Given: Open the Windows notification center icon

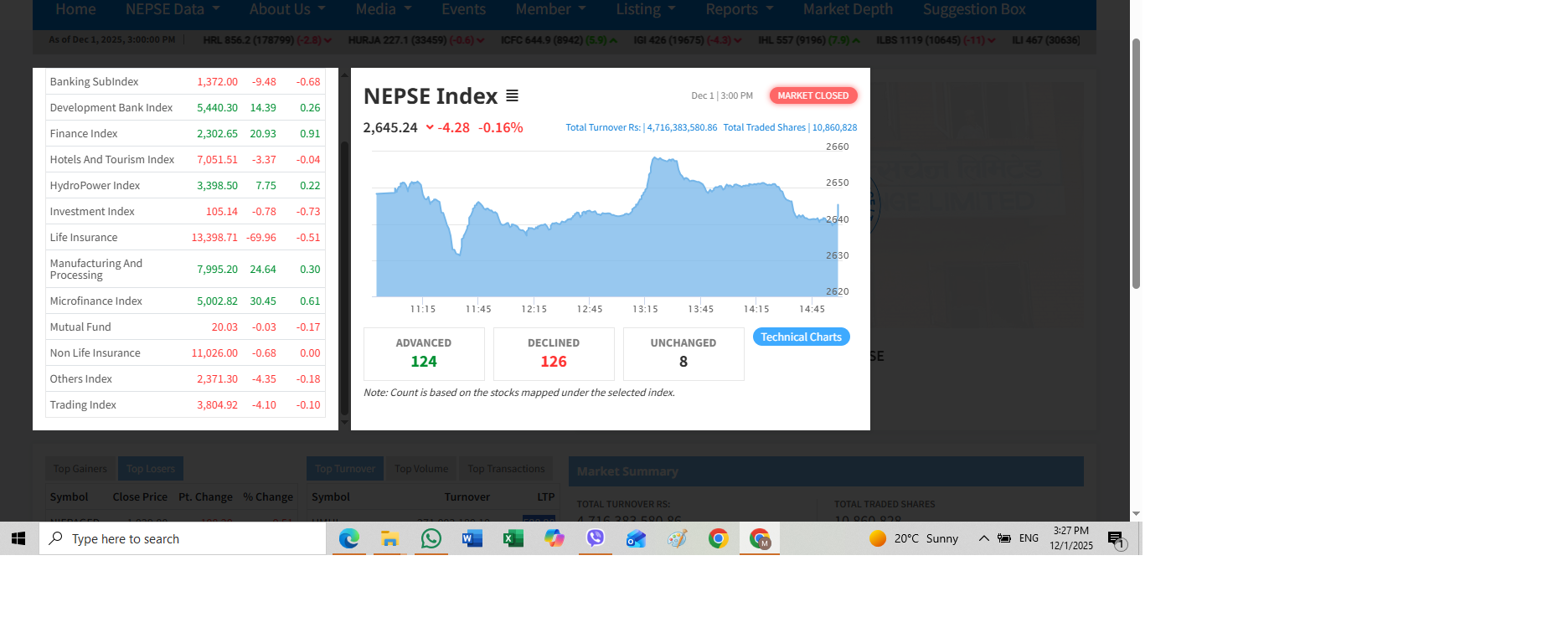Looking at the screenshot, I should point(1116,539).
